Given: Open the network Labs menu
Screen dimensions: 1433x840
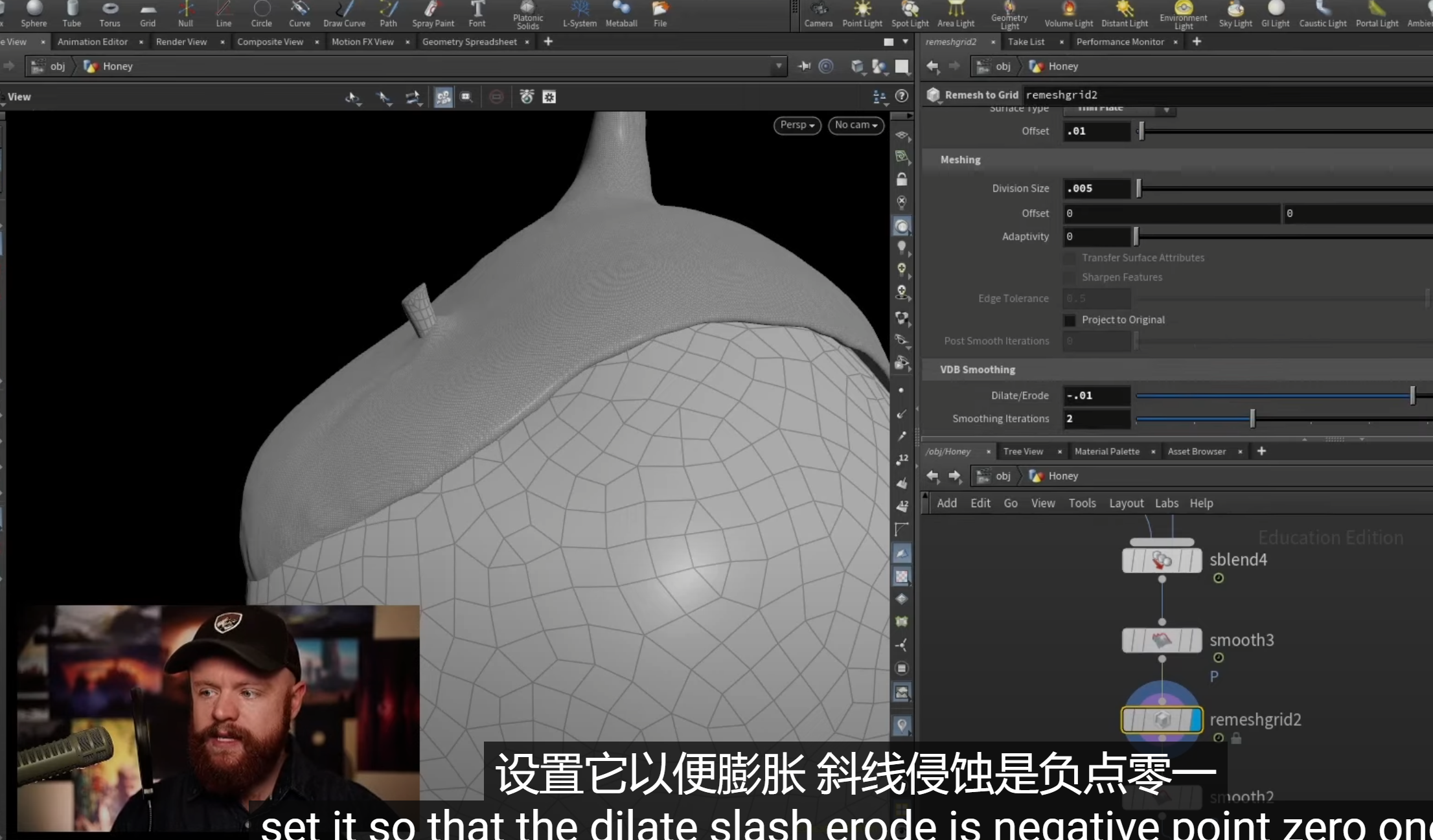Looking at the screenshot, I should pyautogui.click(x=1167, y=503).
